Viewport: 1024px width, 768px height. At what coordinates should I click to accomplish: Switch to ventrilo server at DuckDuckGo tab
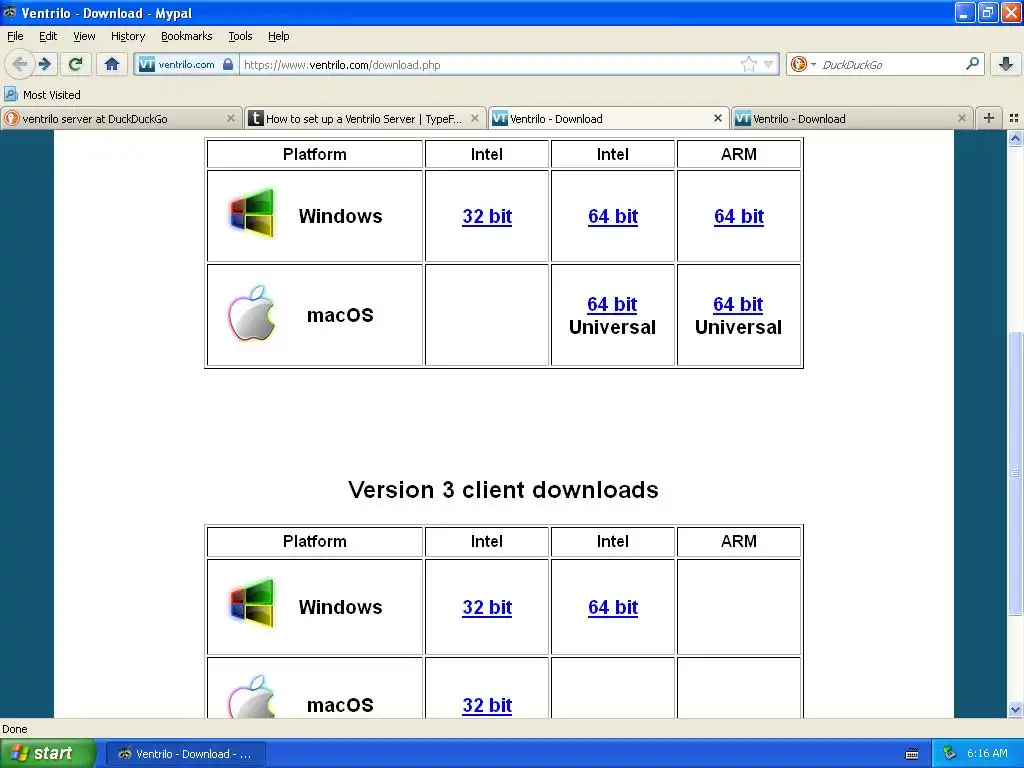[x=121, y=118]
